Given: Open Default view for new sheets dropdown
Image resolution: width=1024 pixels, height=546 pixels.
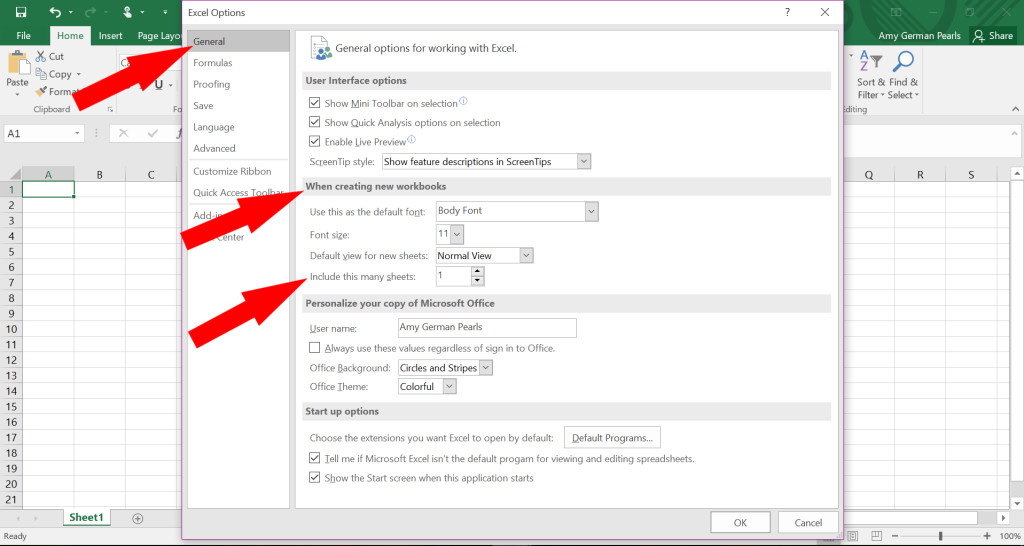Looking at the screenshot, I should [x=526, y=255].
